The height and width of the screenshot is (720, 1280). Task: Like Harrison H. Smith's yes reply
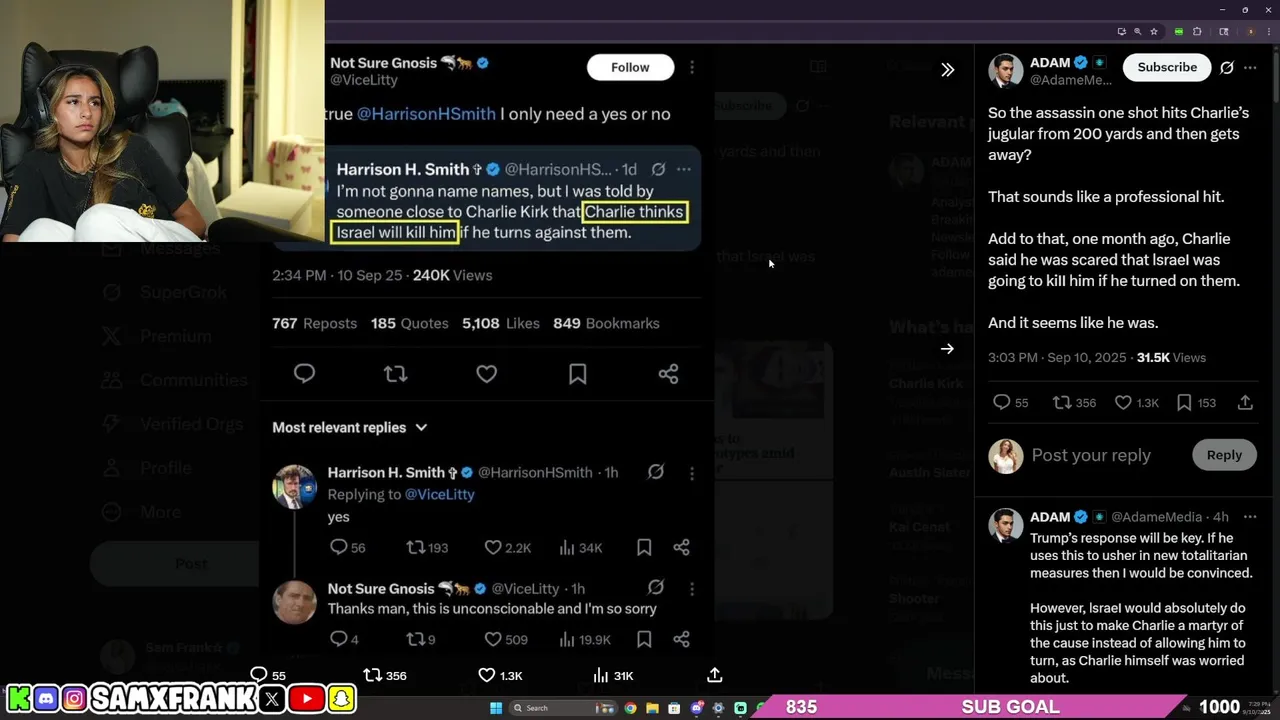[507, 548]
